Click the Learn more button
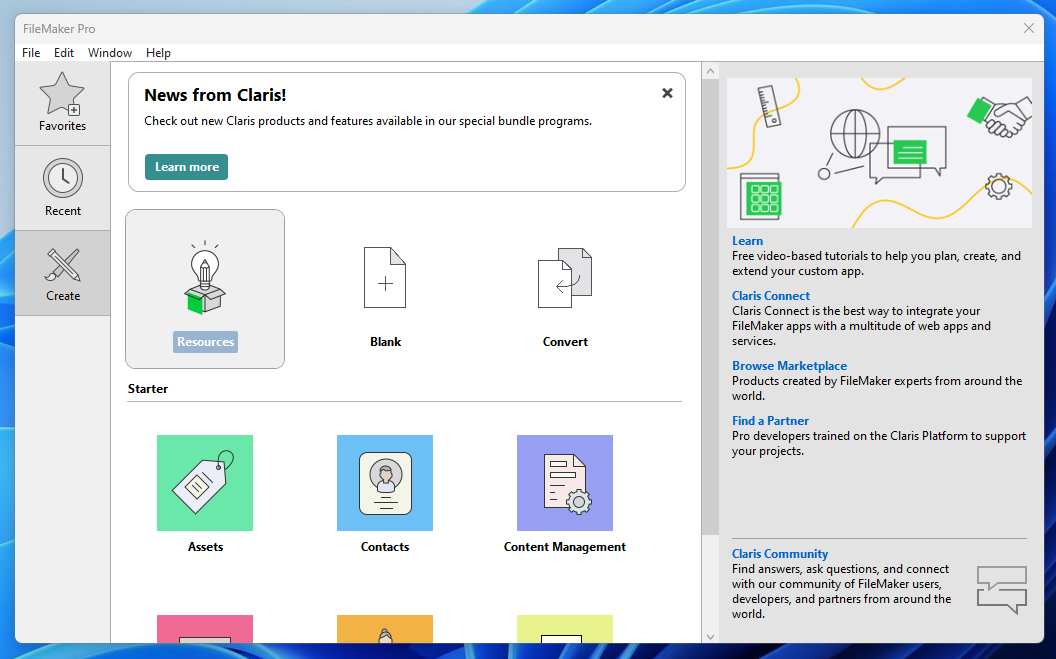 point(187,167)
